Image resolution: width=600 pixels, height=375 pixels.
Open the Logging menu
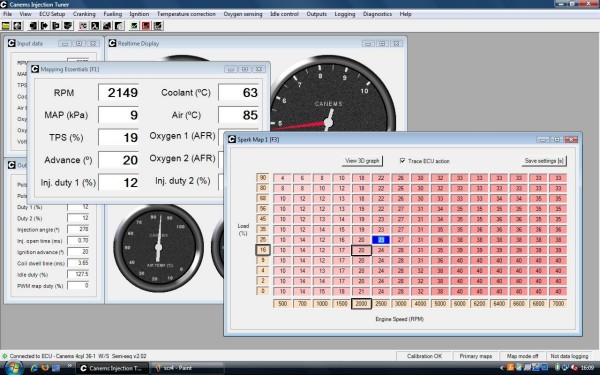tap(345, 14)
